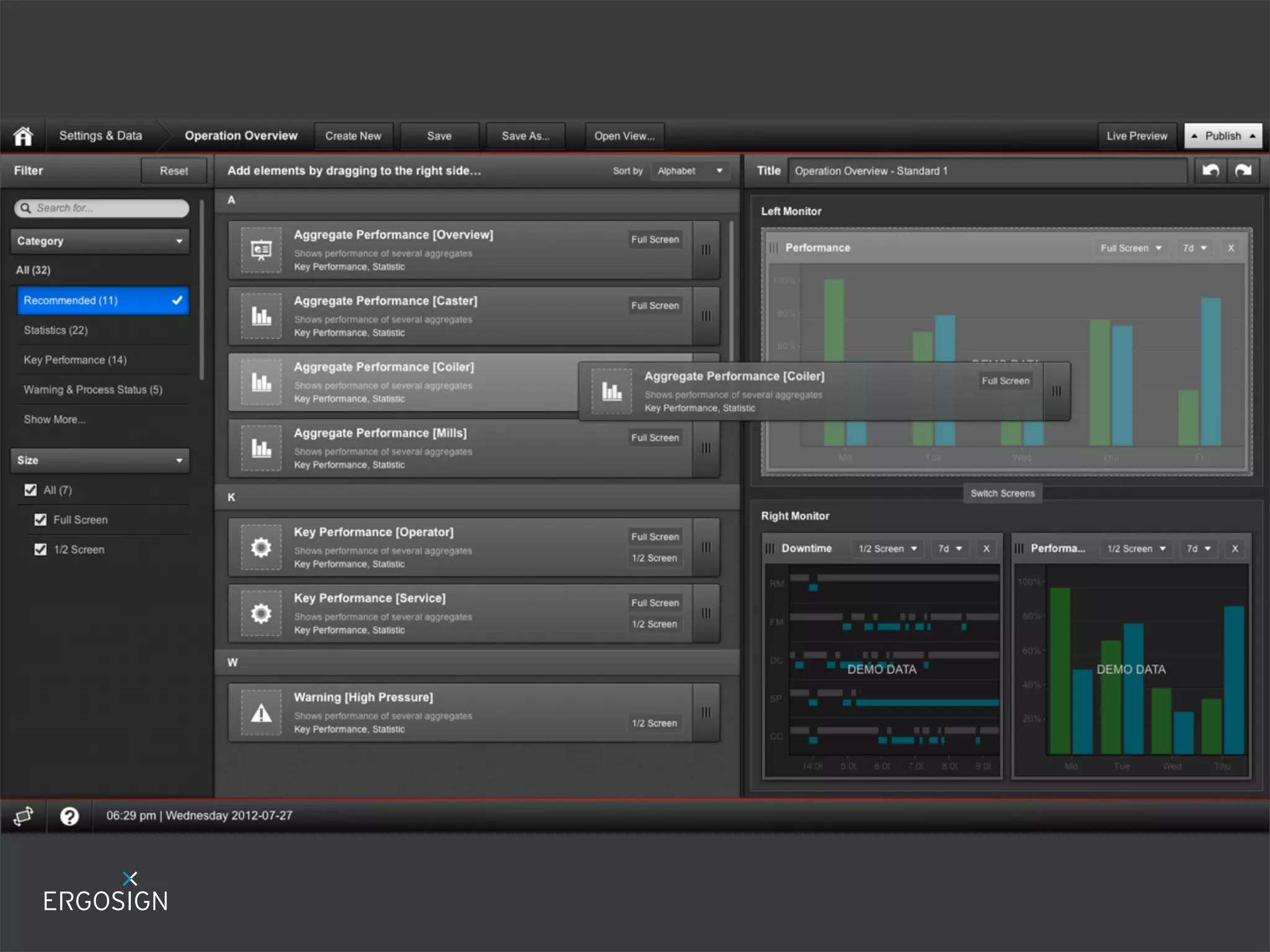The height and width of the screenshot is (952, 1270).
Task: Click the Live Preview button
Action: 1136,136
